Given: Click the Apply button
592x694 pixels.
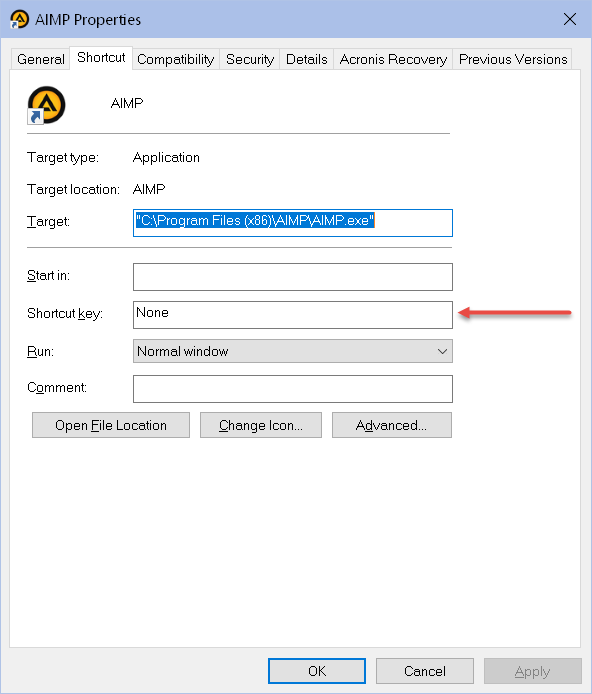Looking at the screenshot, I should click(533, 671).
